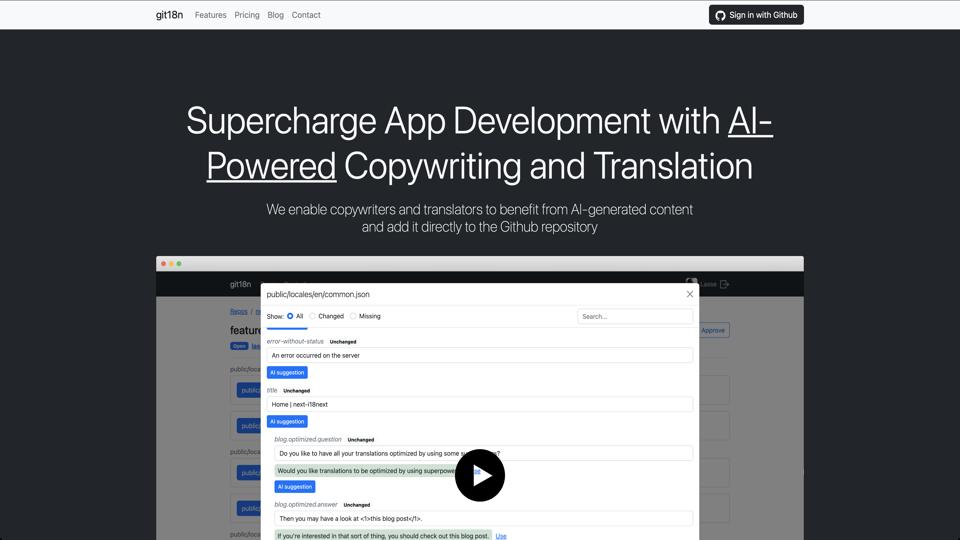Click the logout icon in demo header
Screen dimensions: 960x540
pyautogui.click(x=725, y=284)
